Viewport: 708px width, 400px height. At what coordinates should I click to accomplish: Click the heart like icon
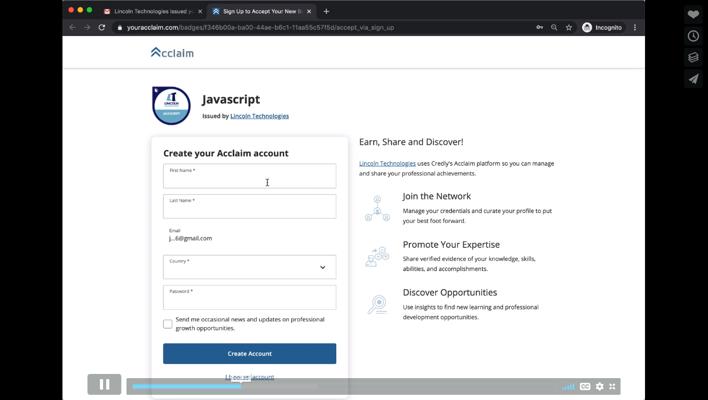(694, 14)
